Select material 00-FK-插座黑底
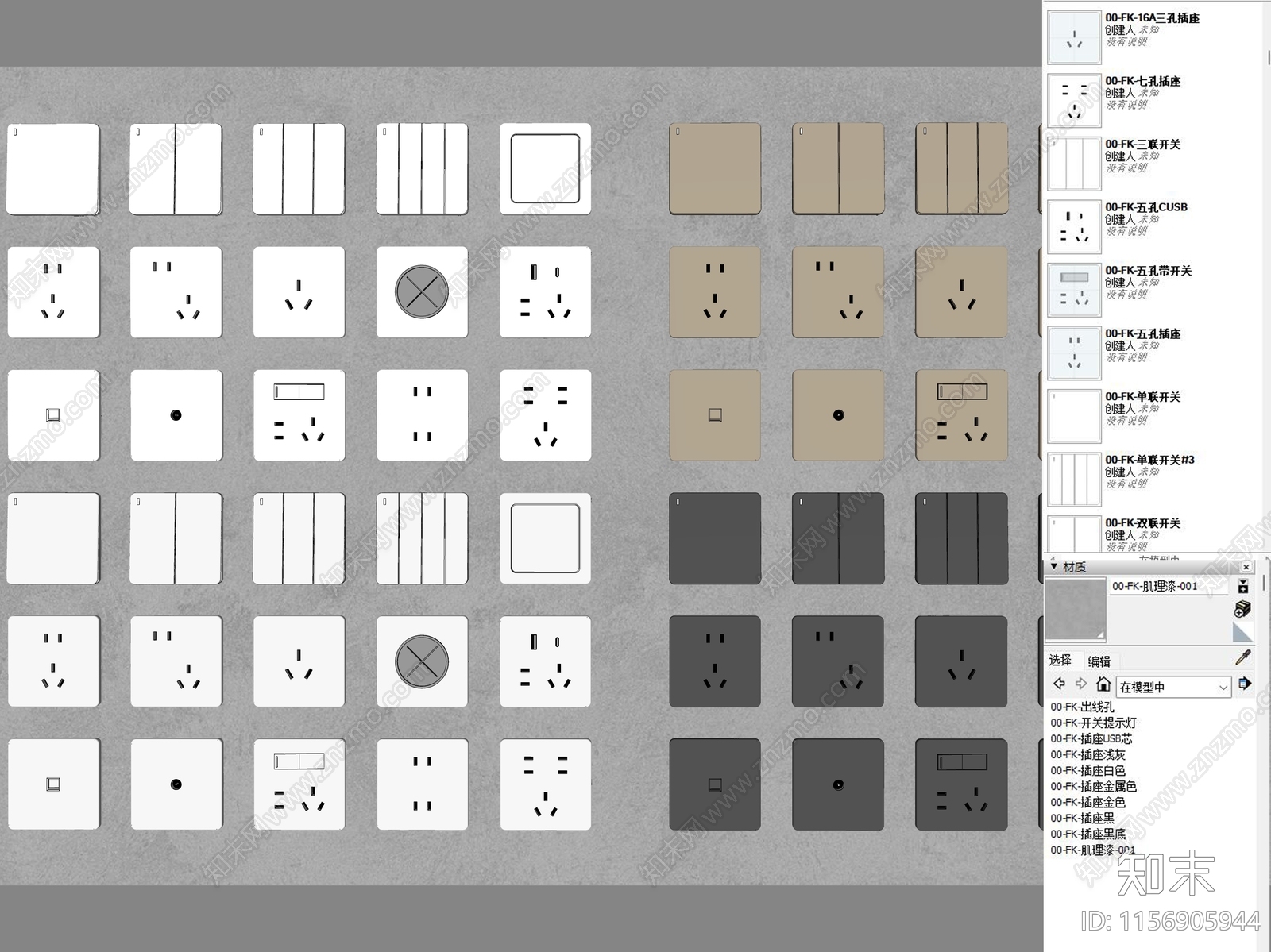 coord(1087,834)
